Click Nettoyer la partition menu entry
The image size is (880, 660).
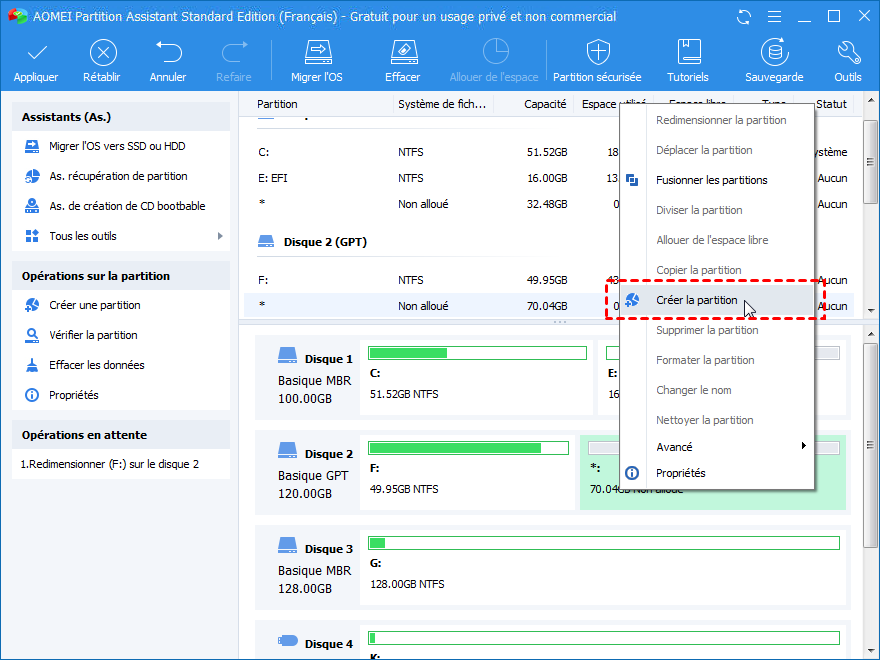[717, 420]
